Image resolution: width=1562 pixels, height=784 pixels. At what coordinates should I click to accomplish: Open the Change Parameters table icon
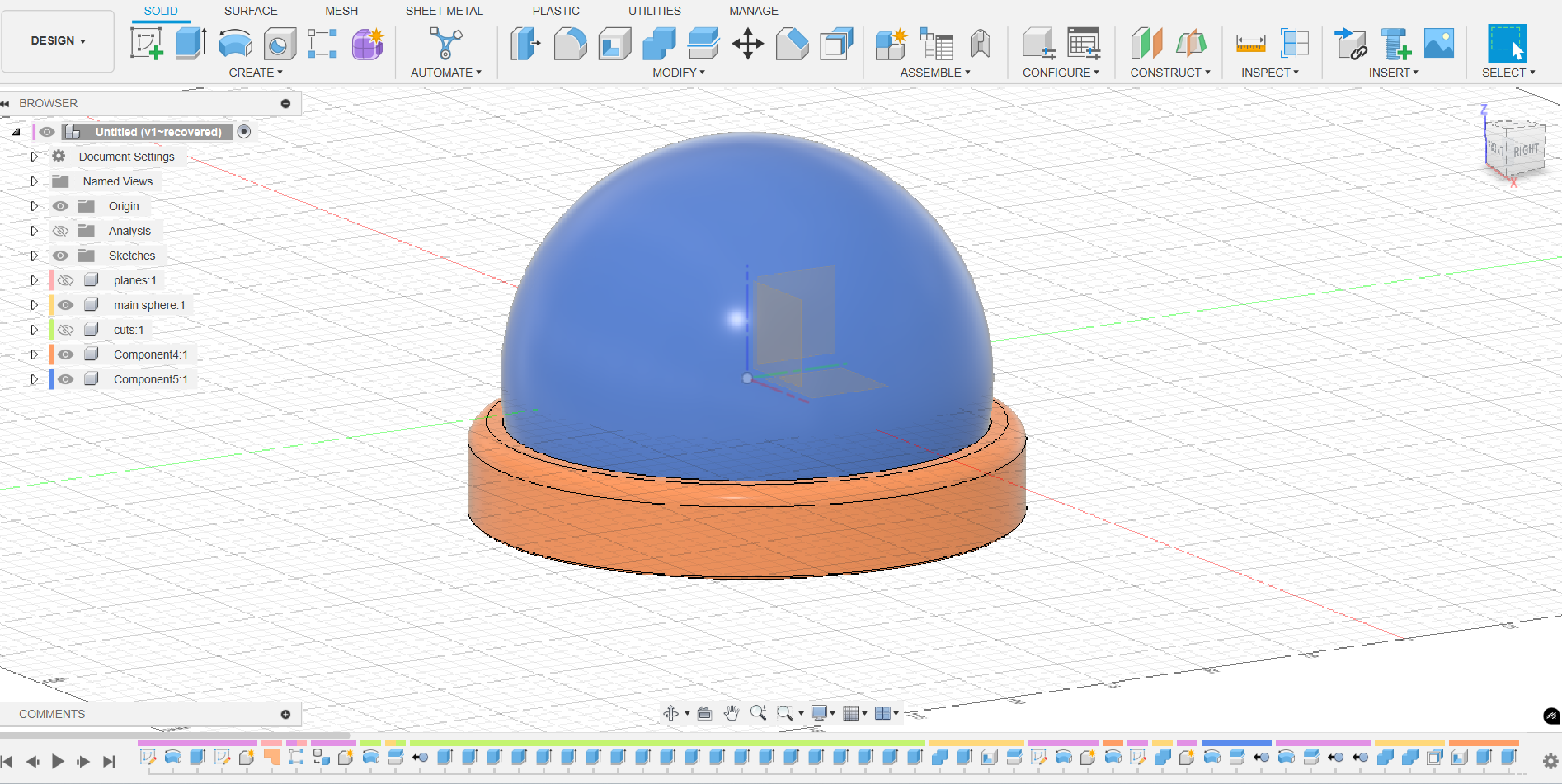click(x=1084, y=43)
